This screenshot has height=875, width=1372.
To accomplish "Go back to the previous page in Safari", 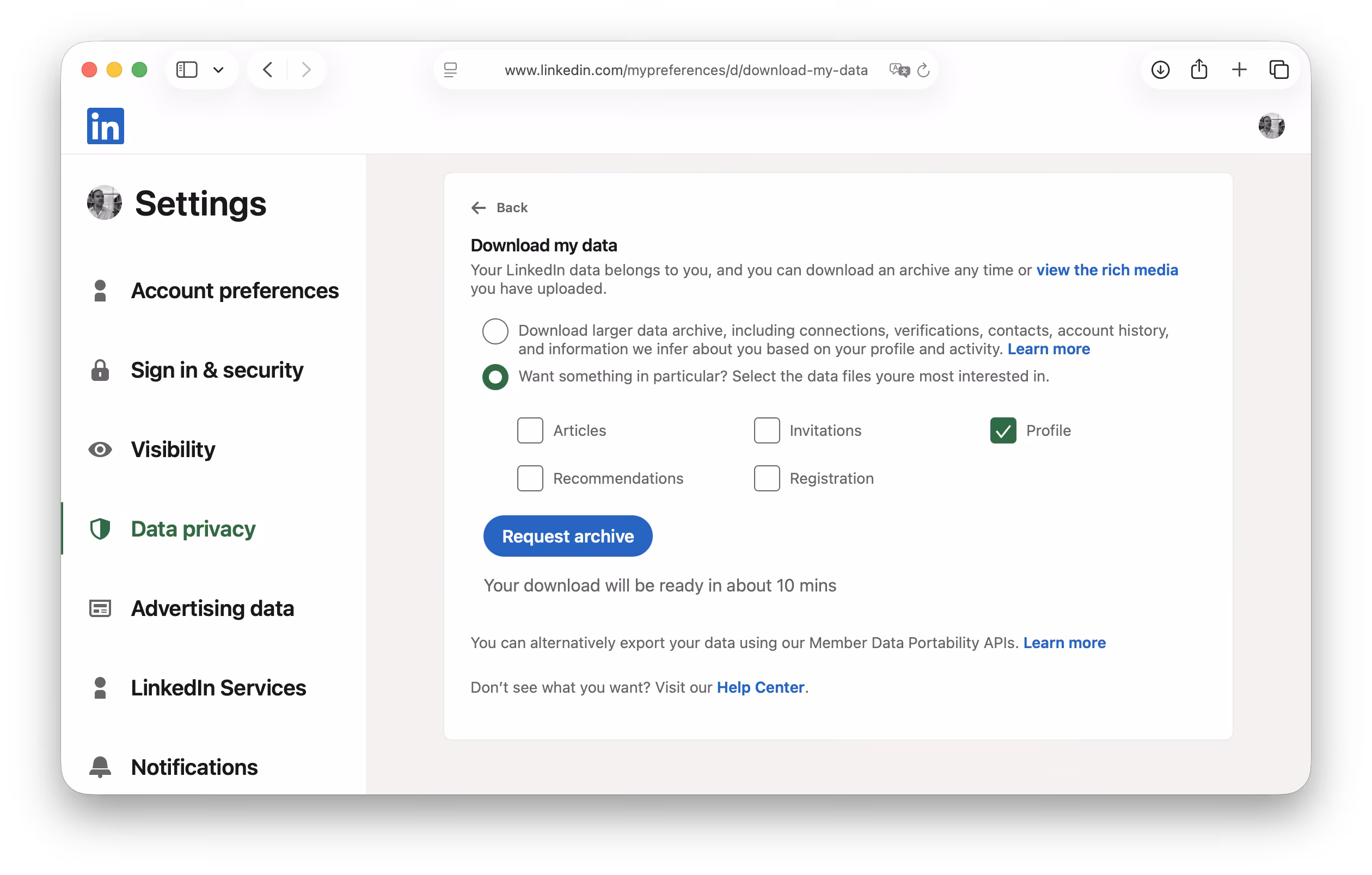I will tap(268, 70).
